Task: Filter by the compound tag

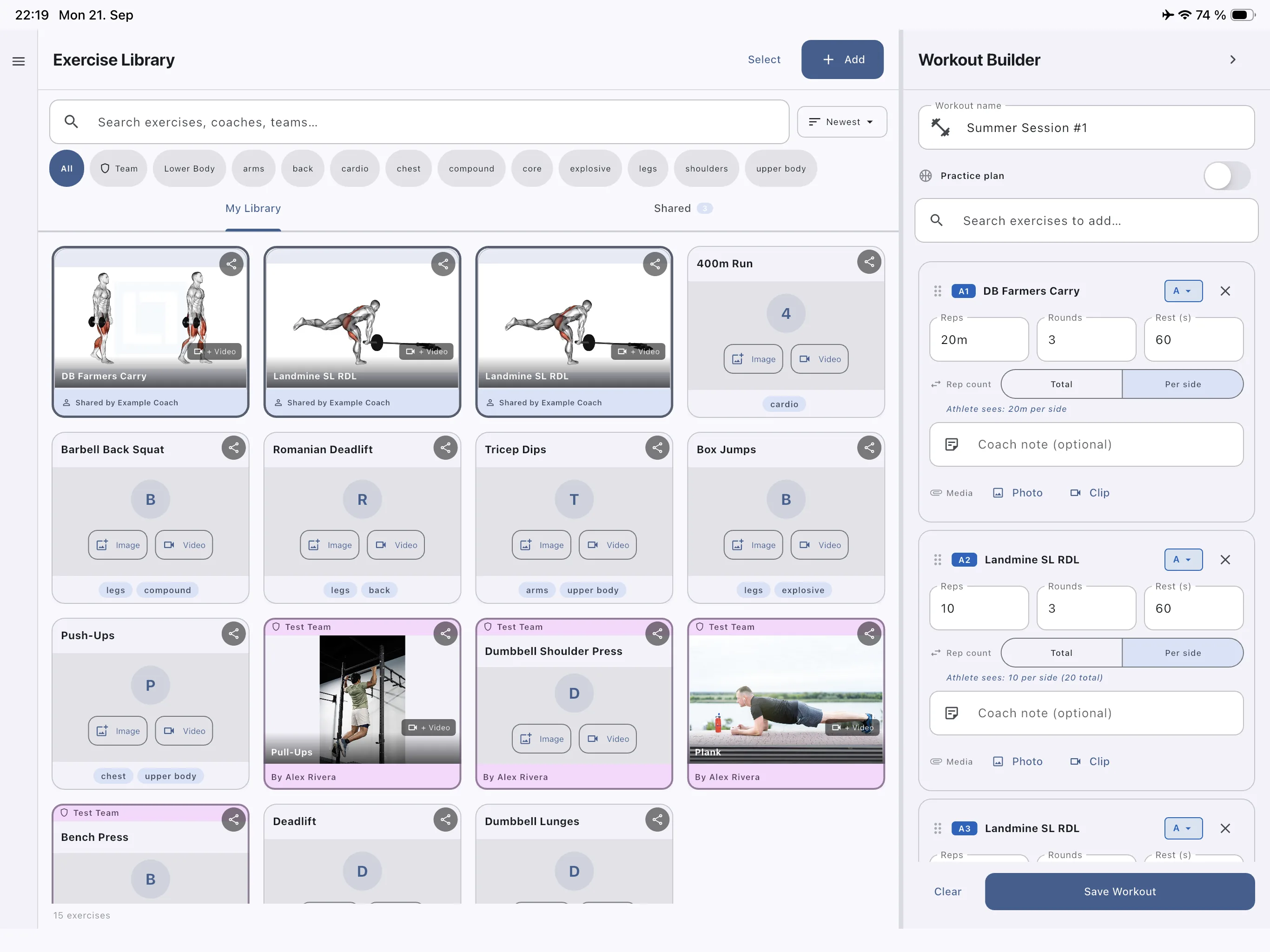Action: tap(471, 168)
